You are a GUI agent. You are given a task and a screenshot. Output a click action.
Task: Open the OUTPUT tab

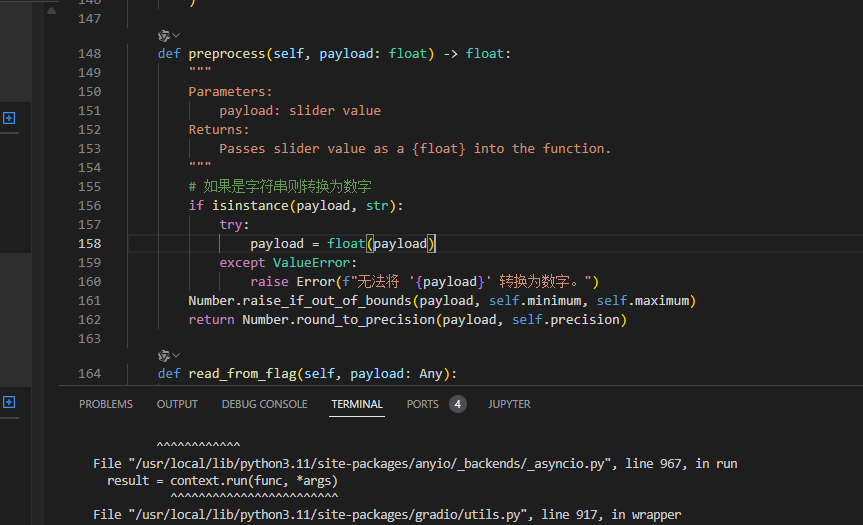(177, 404)
